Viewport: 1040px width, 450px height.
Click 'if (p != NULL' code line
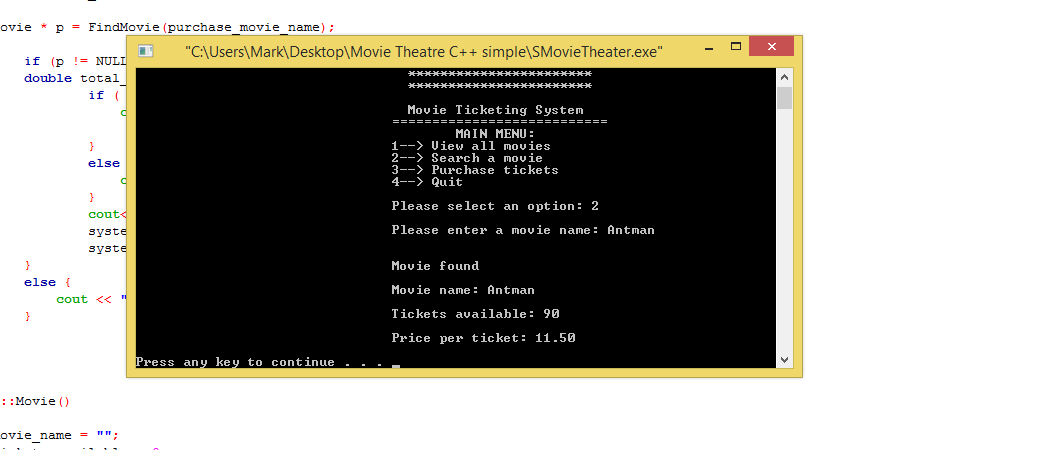point(75,61)
